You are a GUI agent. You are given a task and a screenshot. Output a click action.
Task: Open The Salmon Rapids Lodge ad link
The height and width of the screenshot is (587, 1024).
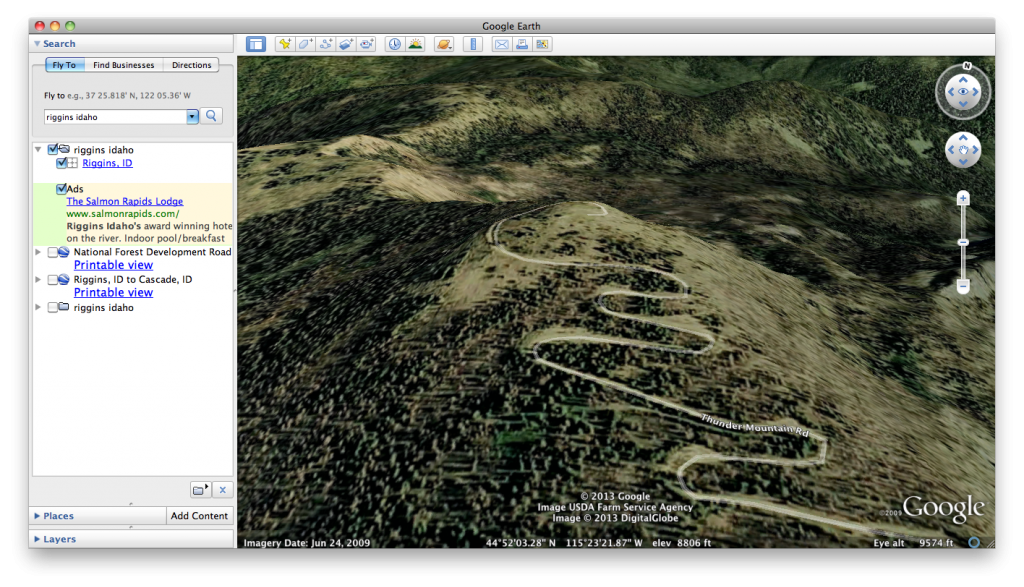pyautogui.click(x=125, y=201)
